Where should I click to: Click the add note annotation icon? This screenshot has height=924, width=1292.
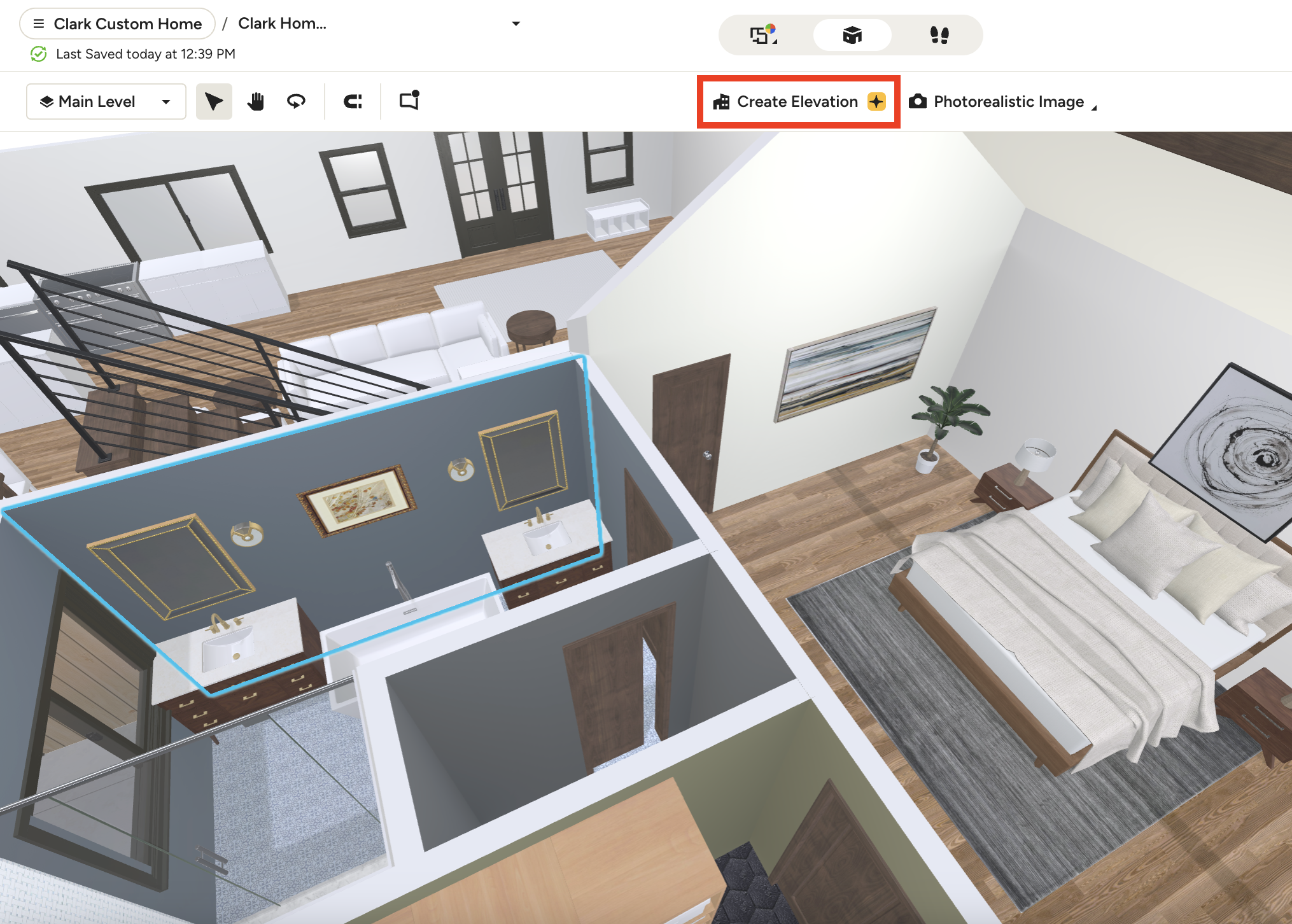[409, 101]
